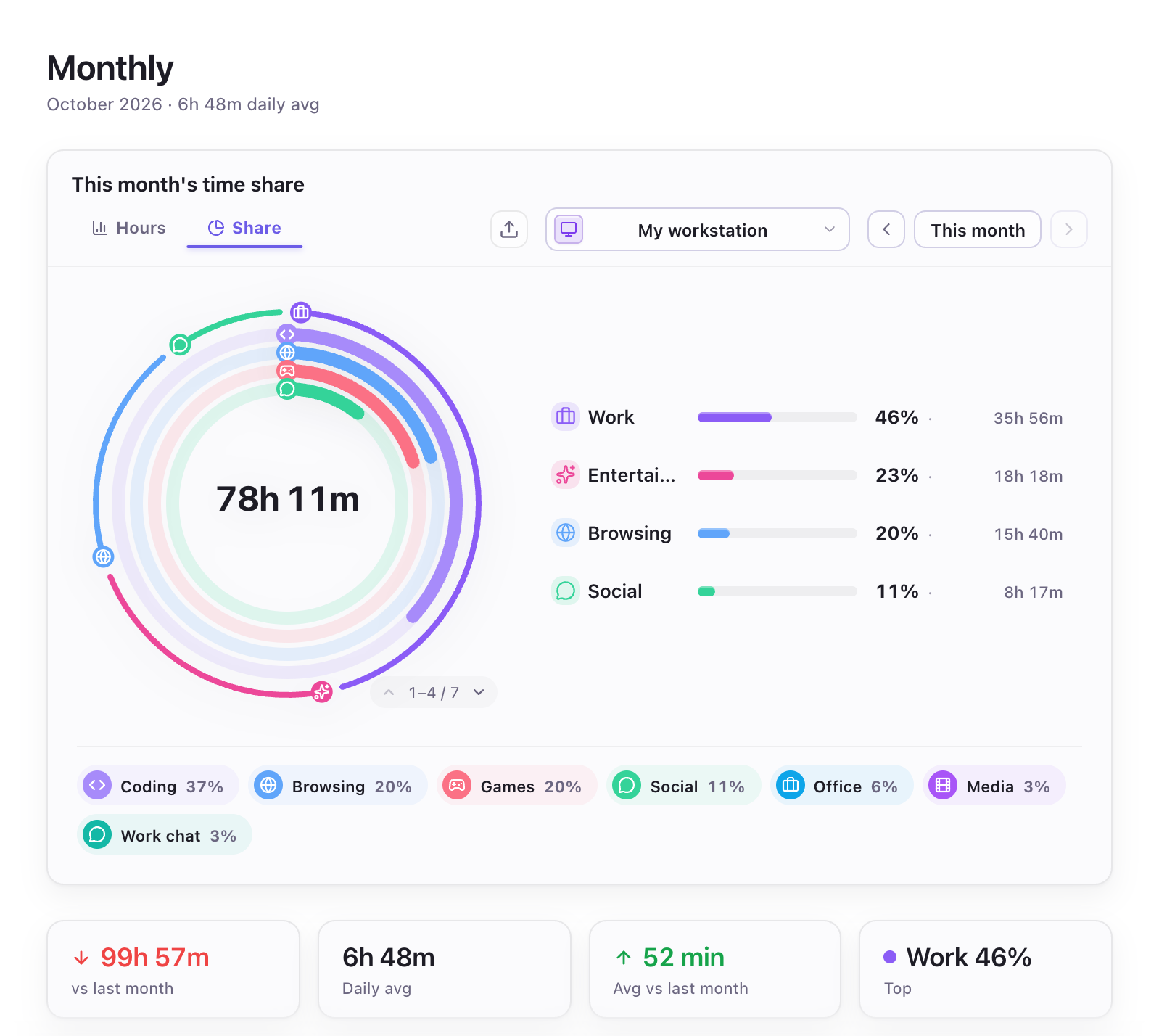Select the Share tab
This screenshot has height=1036, width=1159.
244,228
